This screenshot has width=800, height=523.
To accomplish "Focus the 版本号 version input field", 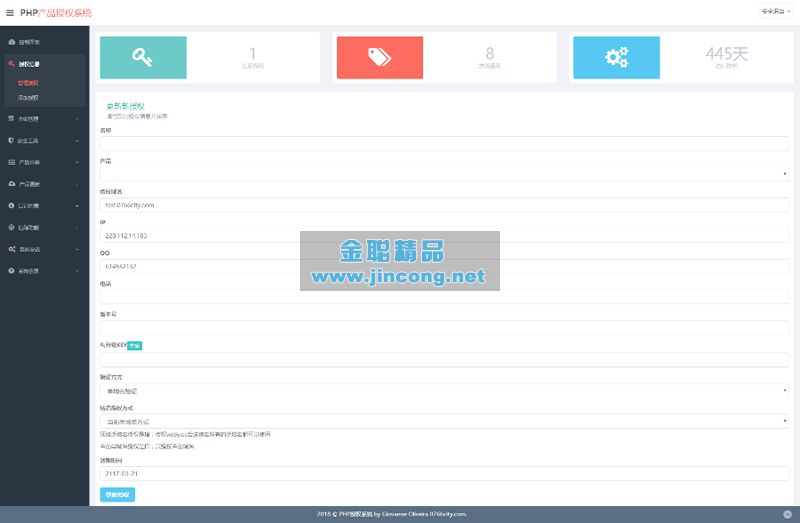I will (444, 328).
